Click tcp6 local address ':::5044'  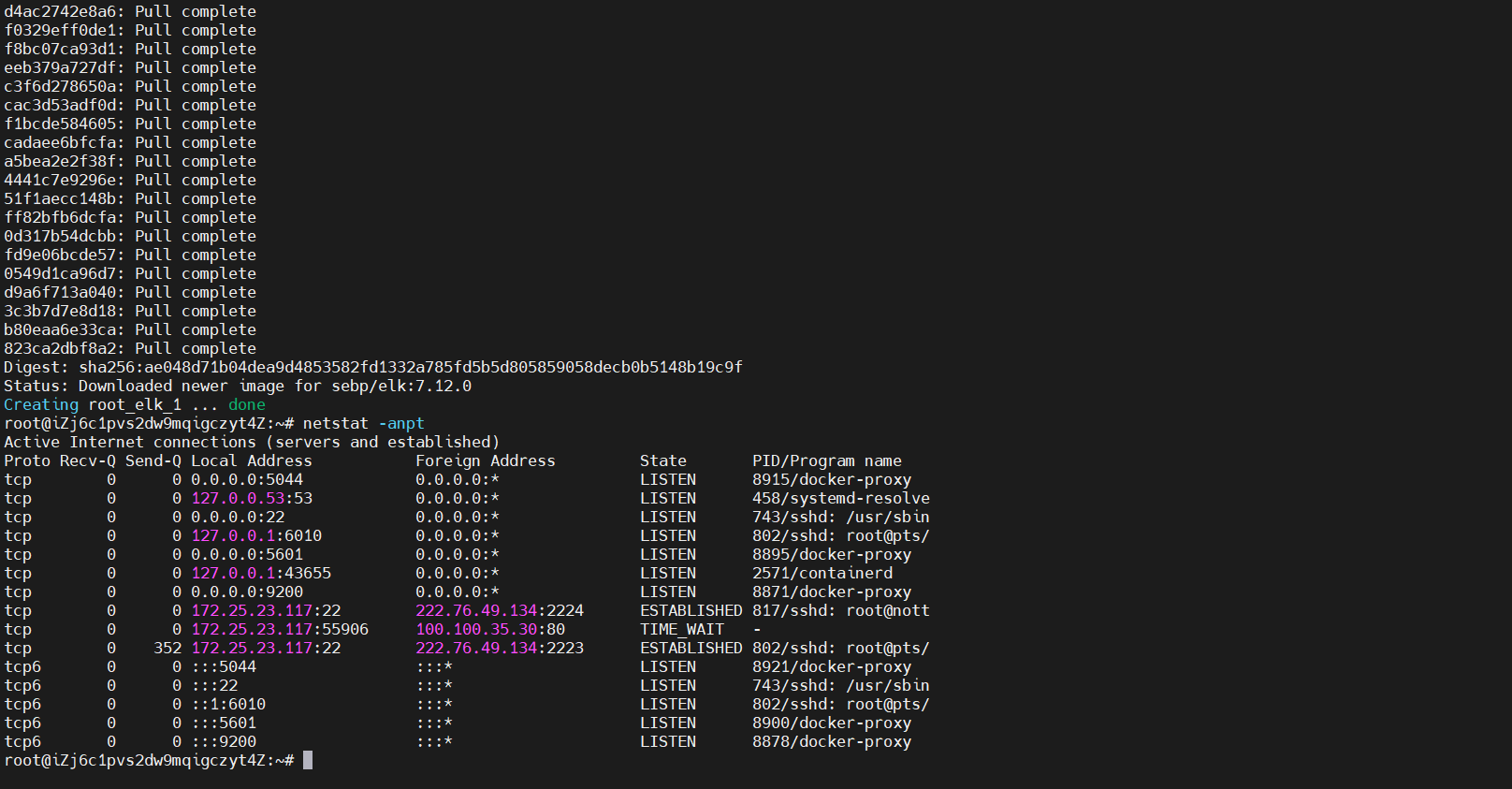(224, 666)
